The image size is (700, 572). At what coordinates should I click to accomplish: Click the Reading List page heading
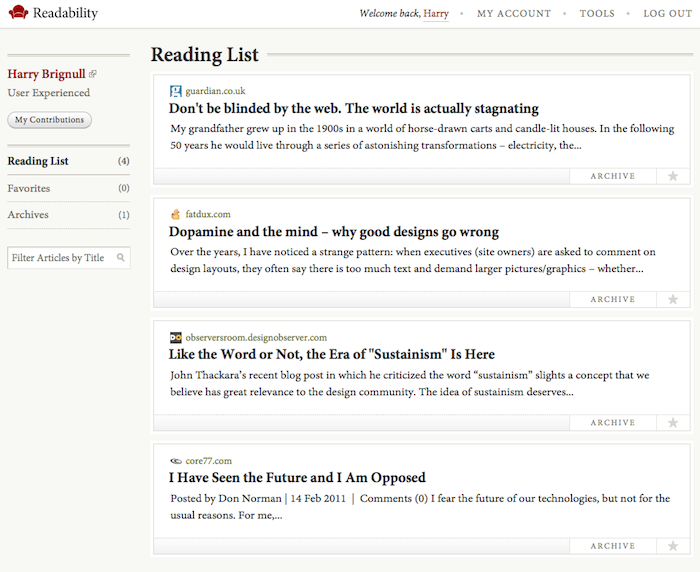[204, 55]
